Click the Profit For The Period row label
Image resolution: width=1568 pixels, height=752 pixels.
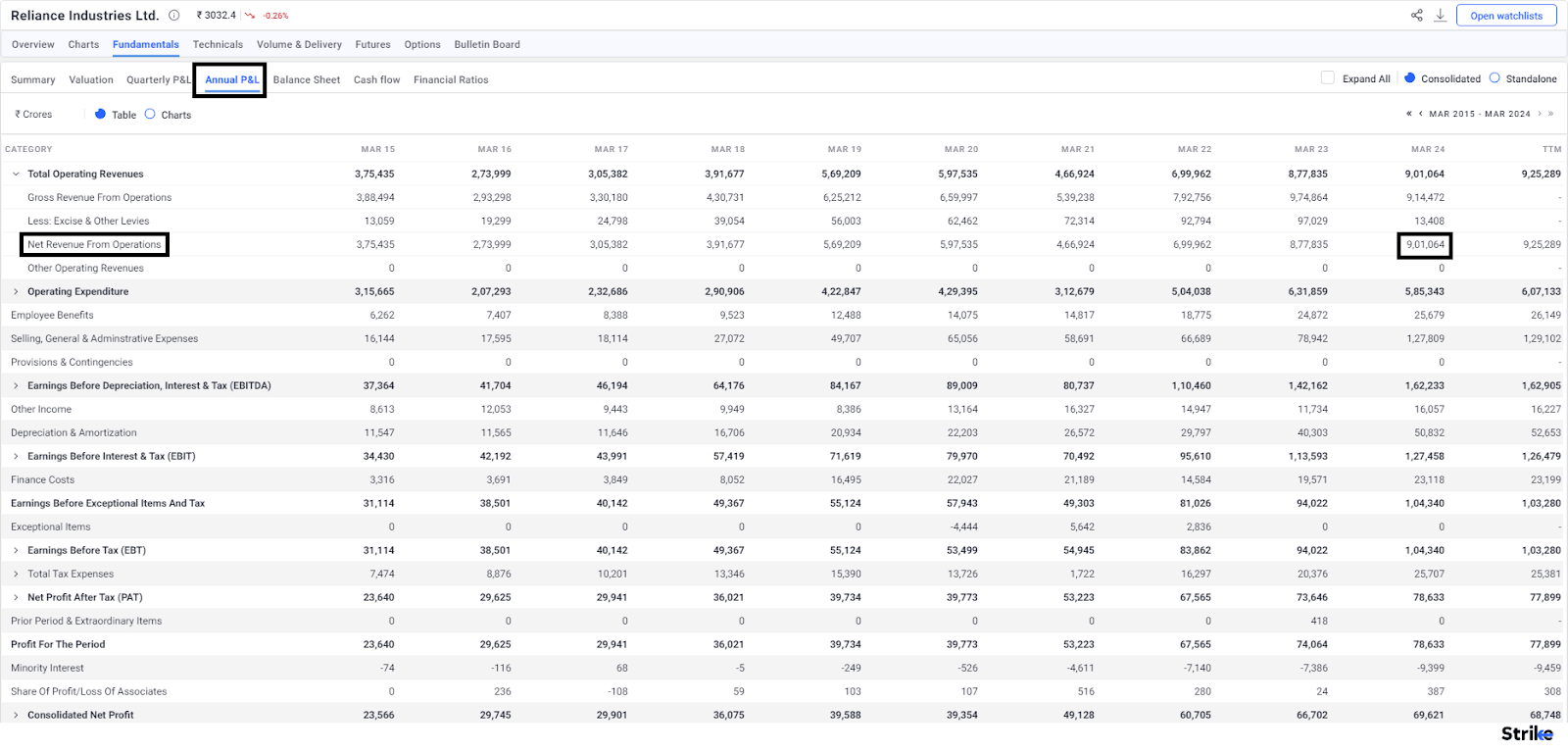point(58,644)
